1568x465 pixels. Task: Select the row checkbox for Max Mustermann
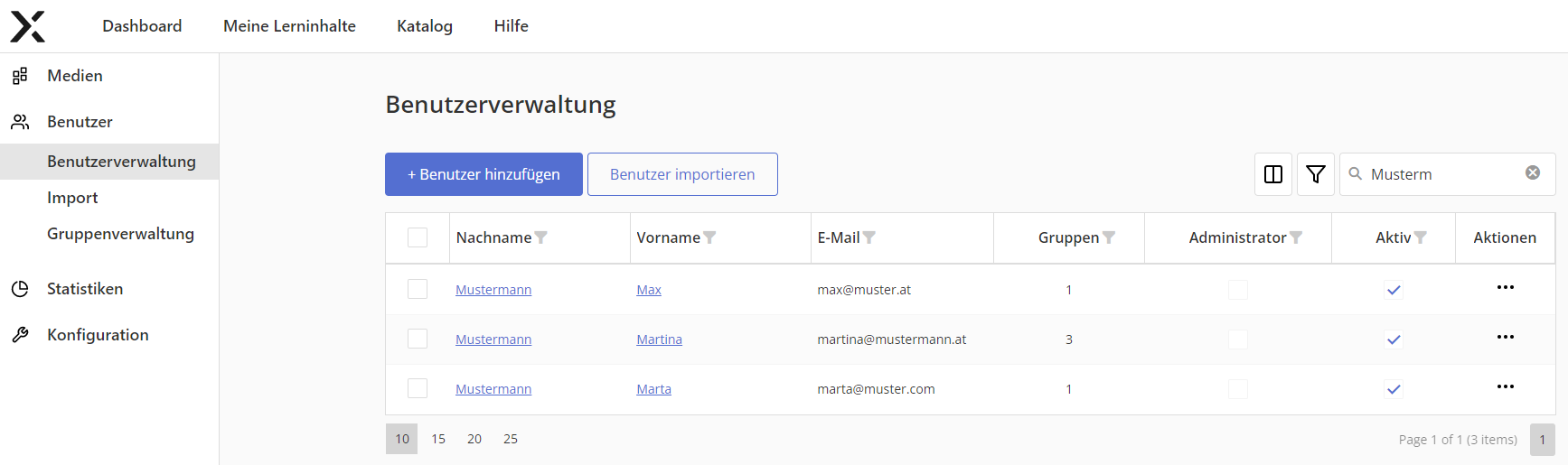pyautogui.click(x=418, y=289)
